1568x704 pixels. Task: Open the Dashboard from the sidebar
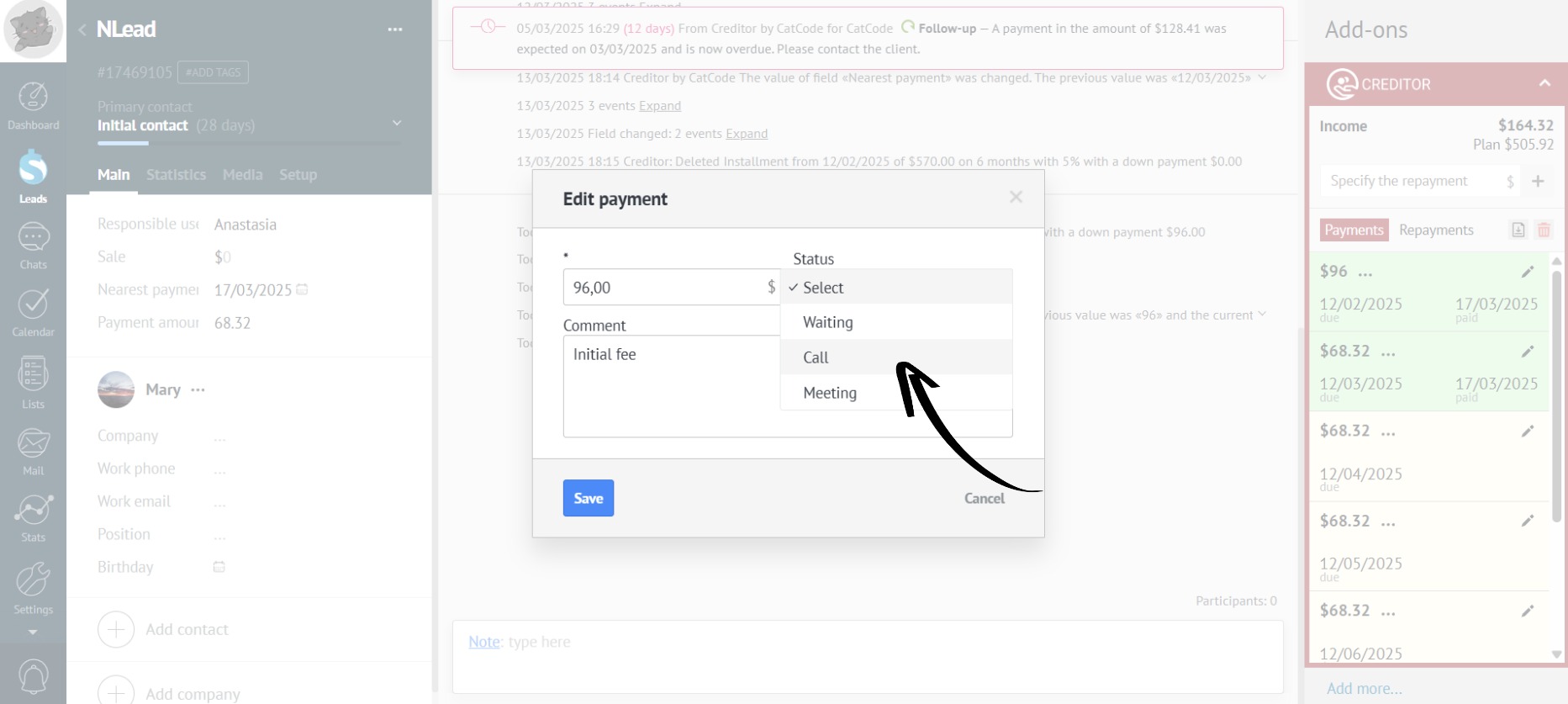(33, 106)
